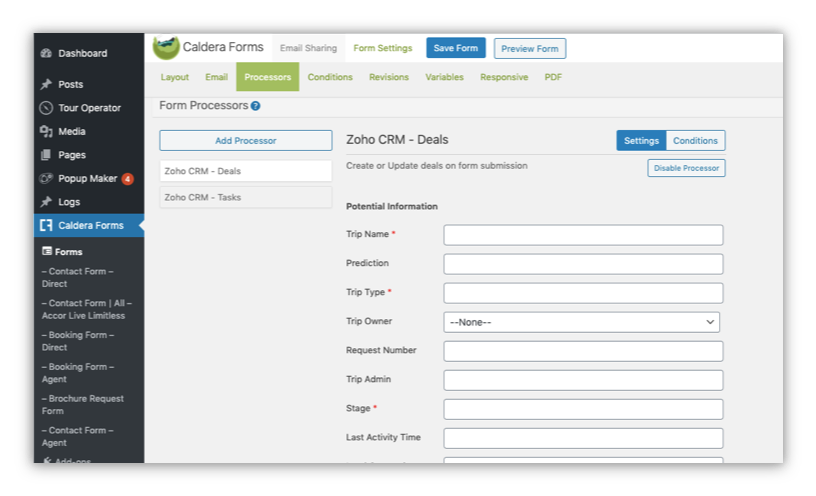
Task: Click the Request Number input field
Action: (x=583, y=351)
